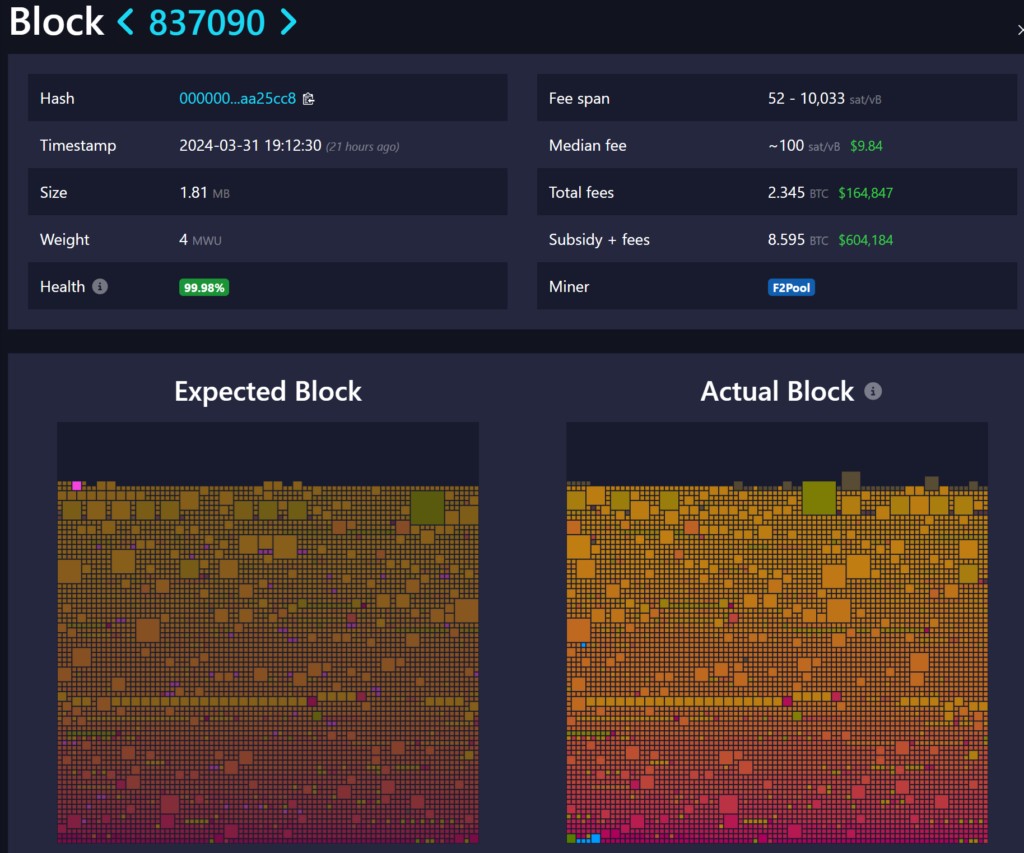This screenshot has width=1024, height=853.
Task: Click the Median fee value ~100 sat/vB
Action: pos(804,146)
